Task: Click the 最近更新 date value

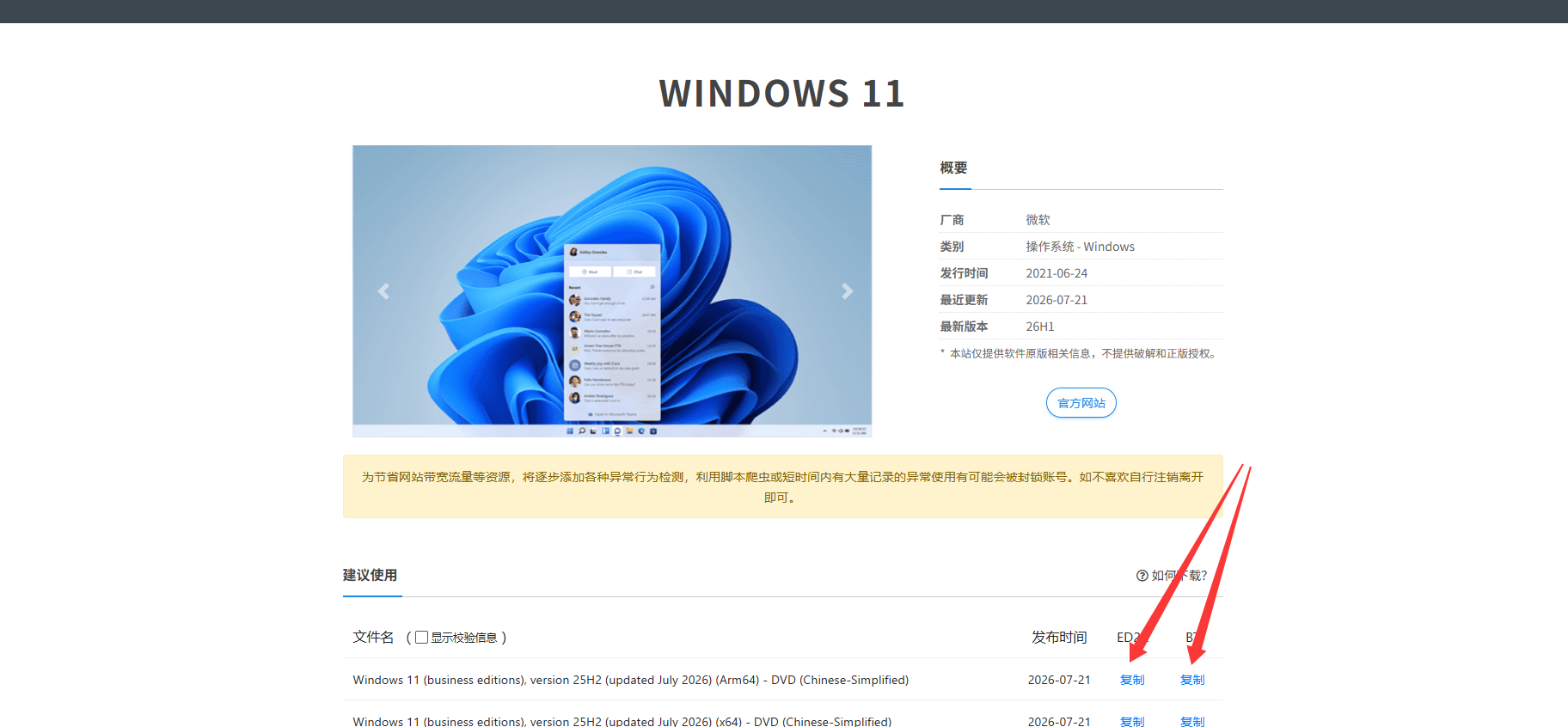Action: tap(1057, 300)
